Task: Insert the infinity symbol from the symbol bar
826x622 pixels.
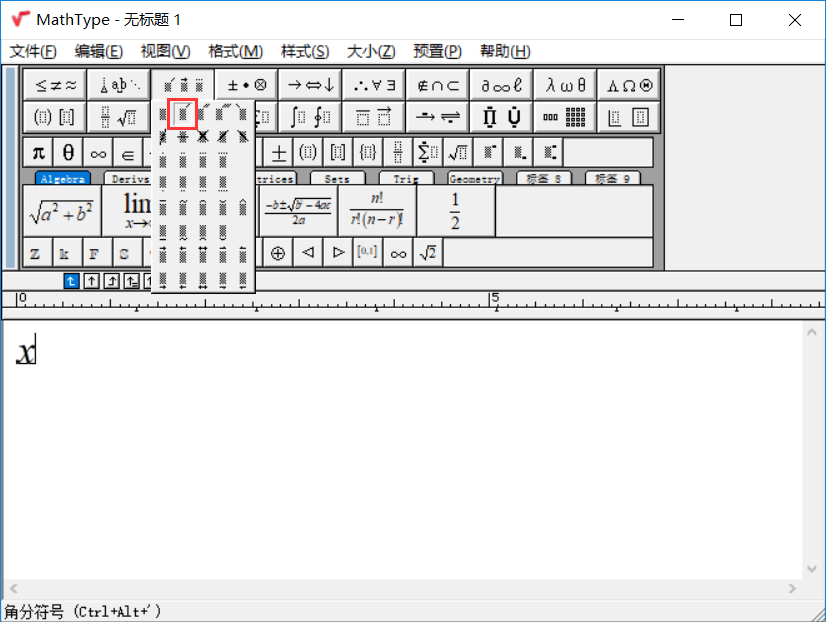Action: [x=97, y=152]
